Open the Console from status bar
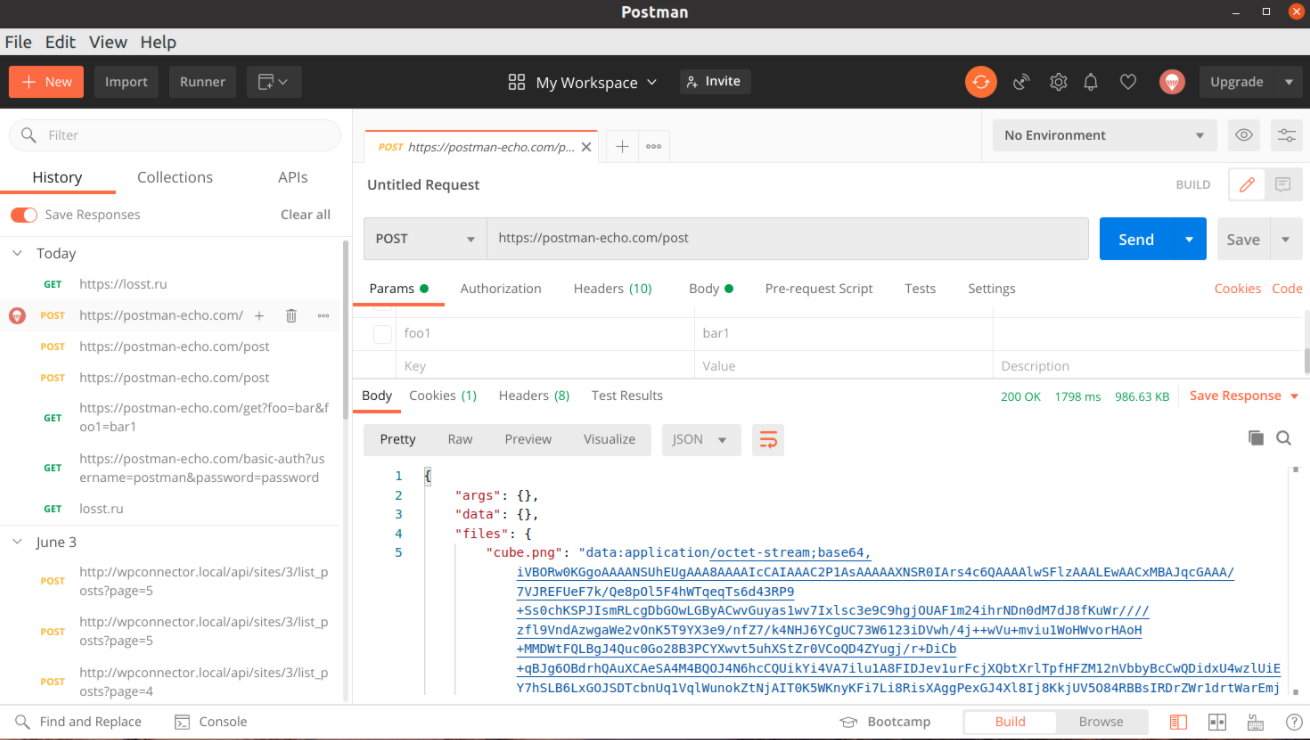The height and width of the screenshot is (740, 1310). (210, 722)
